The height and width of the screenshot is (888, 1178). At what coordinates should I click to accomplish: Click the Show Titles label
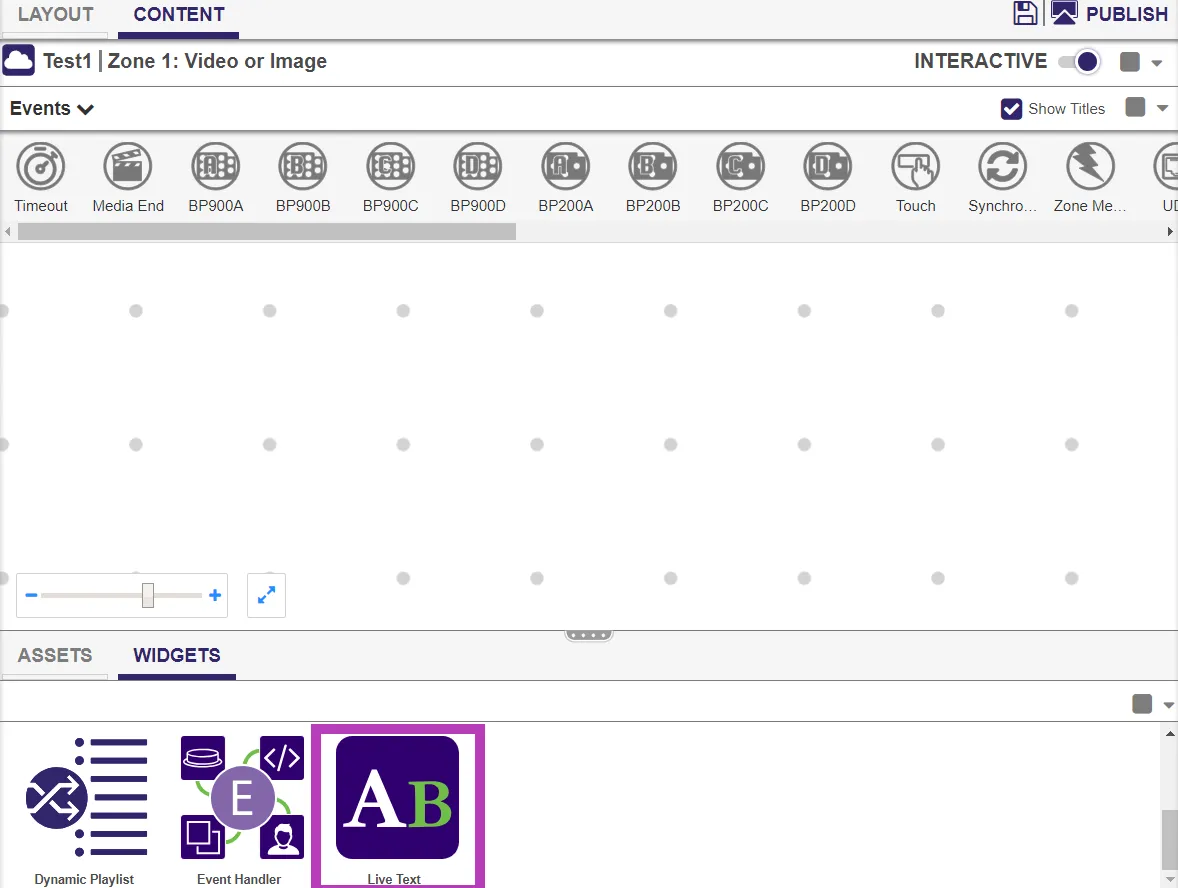tap(1066, 109)
